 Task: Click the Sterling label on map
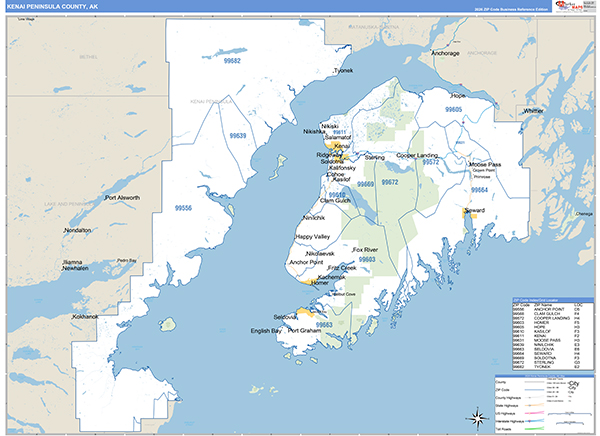pyautogui.click(x=375, y=157)
